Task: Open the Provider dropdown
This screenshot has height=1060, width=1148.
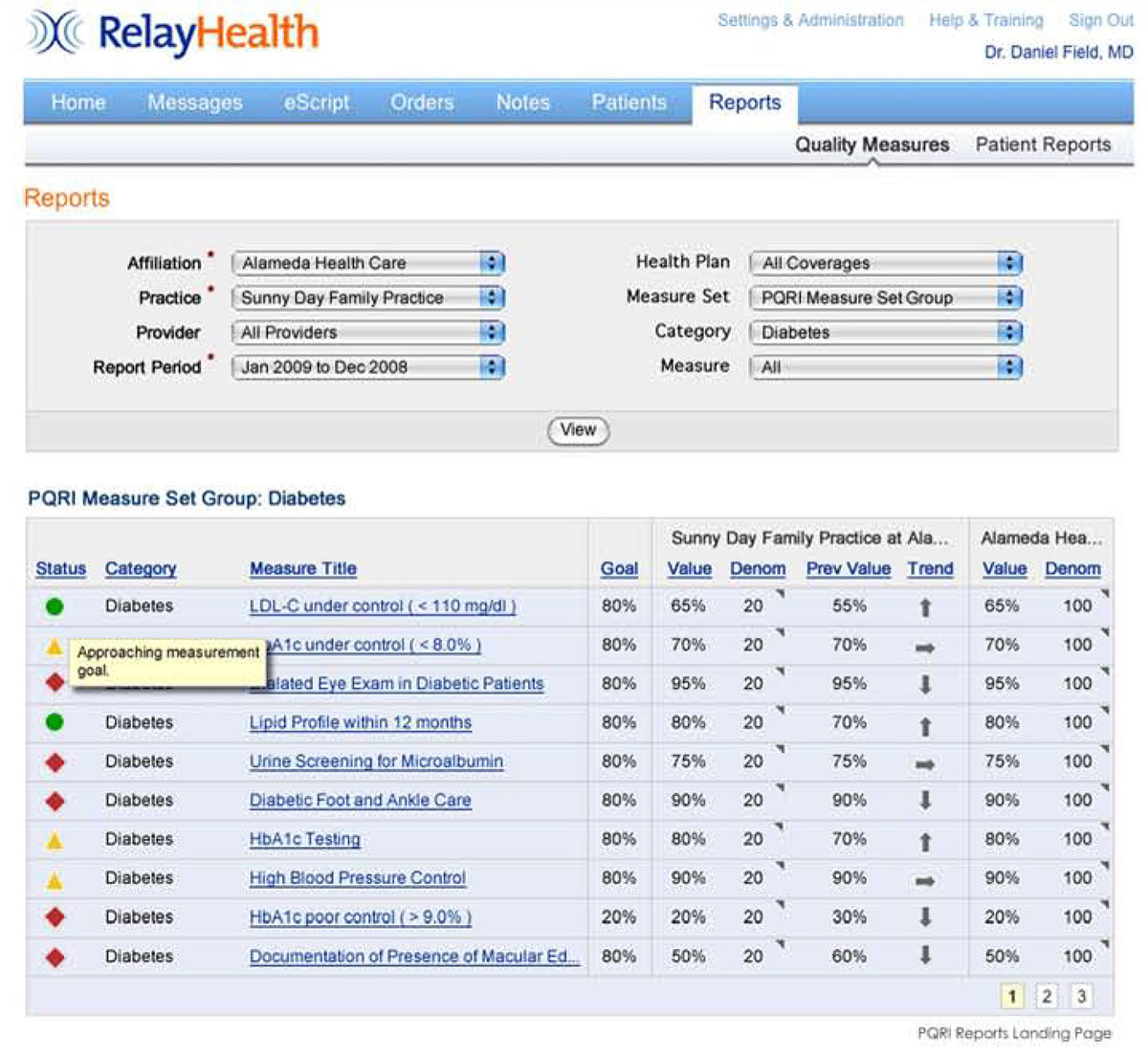Action: click(368, 332)
